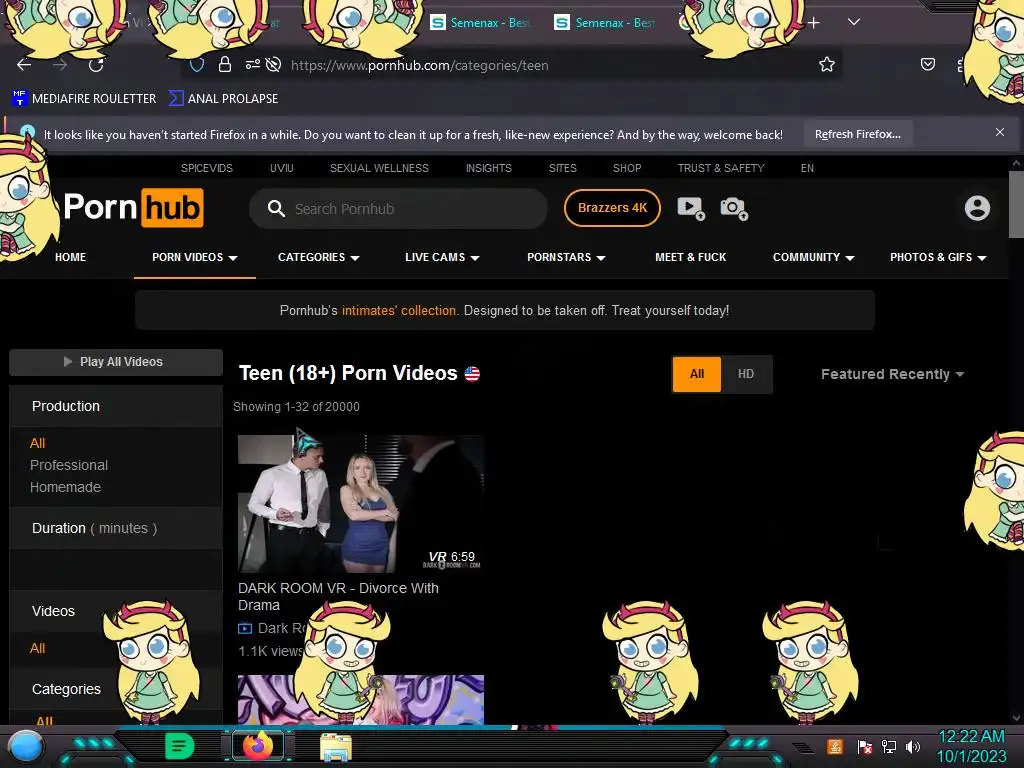
Task: Bookmark this page with the star icon
Action: [827, 64]
